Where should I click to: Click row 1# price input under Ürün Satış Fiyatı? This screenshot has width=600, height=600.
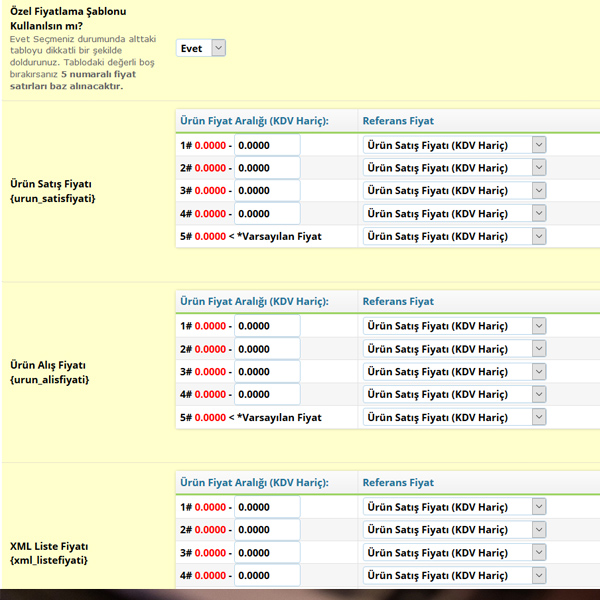coord(267,145)
